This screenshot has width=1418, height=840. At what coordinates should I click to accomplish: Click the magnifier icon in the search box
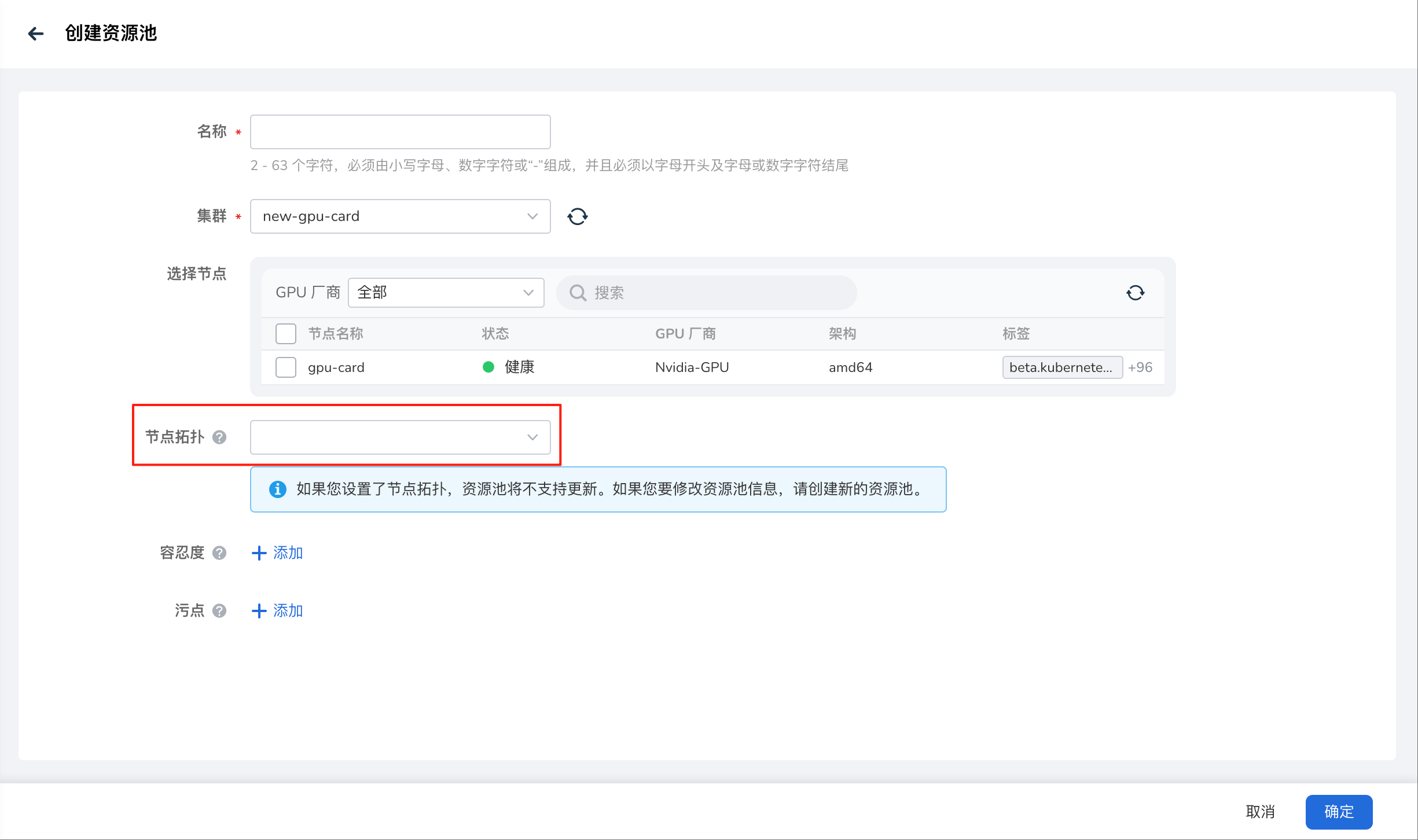[x=578, y=293]
